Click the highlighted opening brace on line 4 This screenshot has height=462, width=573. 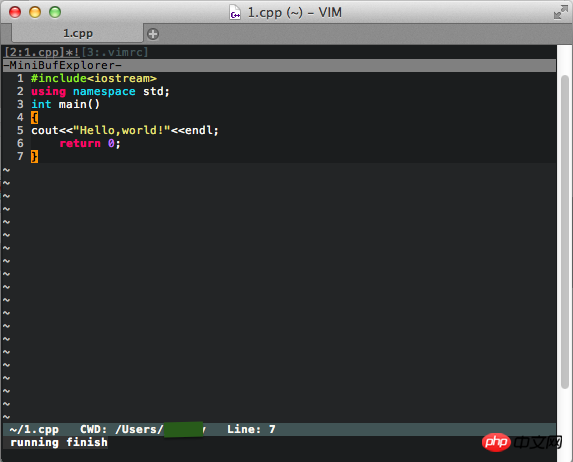[34, 117]
